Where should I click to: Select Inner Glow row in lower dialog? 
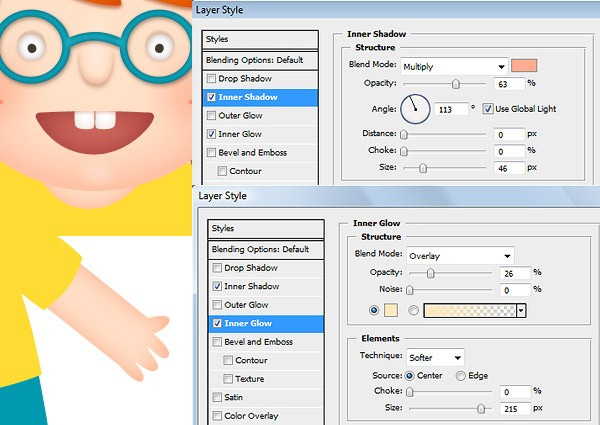(x=266, y=323)
